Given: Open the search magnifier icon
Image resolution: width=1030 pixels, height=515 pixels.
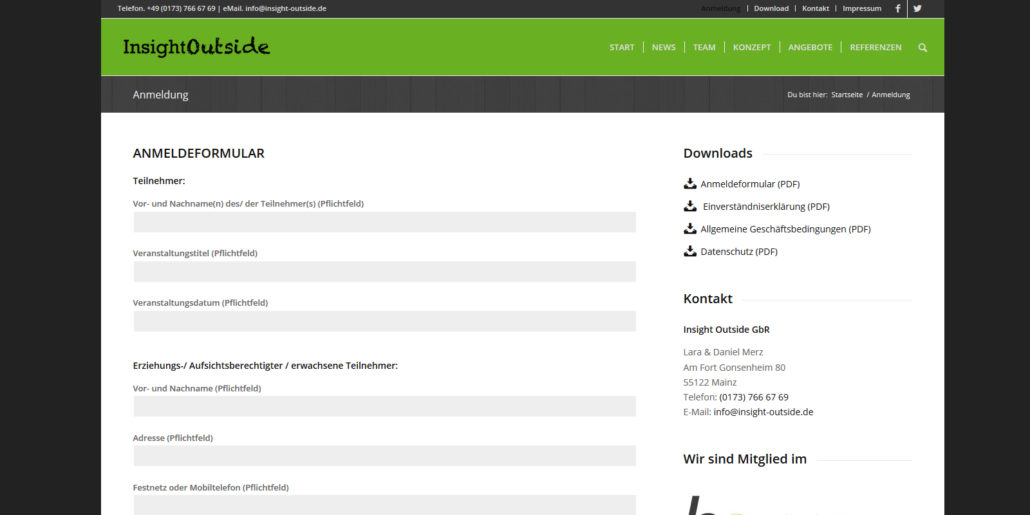Looking at the screenshot, I should click(922, 47).
